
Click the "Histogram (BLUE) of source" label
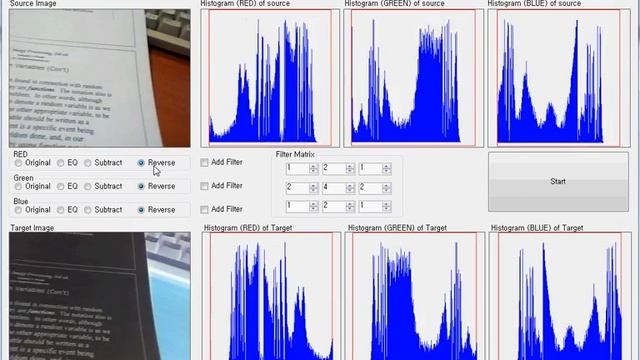point(534,4)
